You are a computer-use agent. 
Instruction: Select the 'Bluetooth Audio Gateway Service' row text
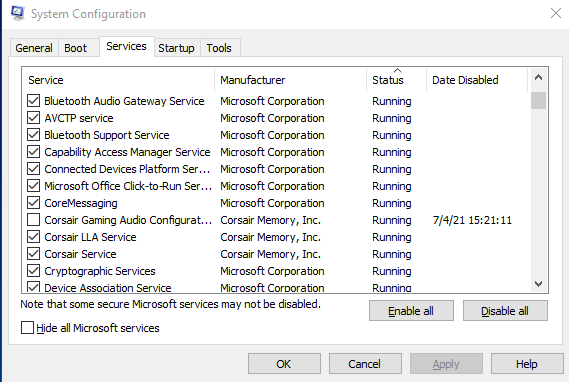[x=124, y=101]
